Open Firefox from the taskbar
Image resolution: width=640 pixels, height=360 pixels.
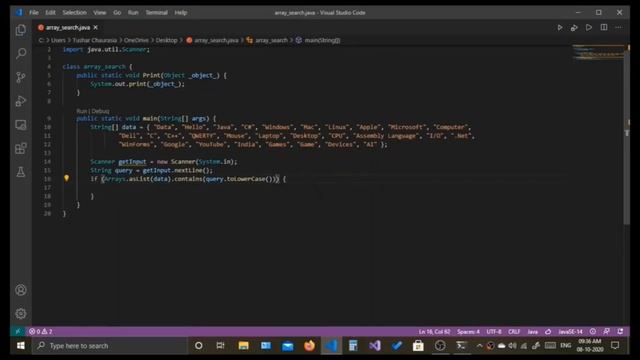pyautogui.click(x=309, y=346)
